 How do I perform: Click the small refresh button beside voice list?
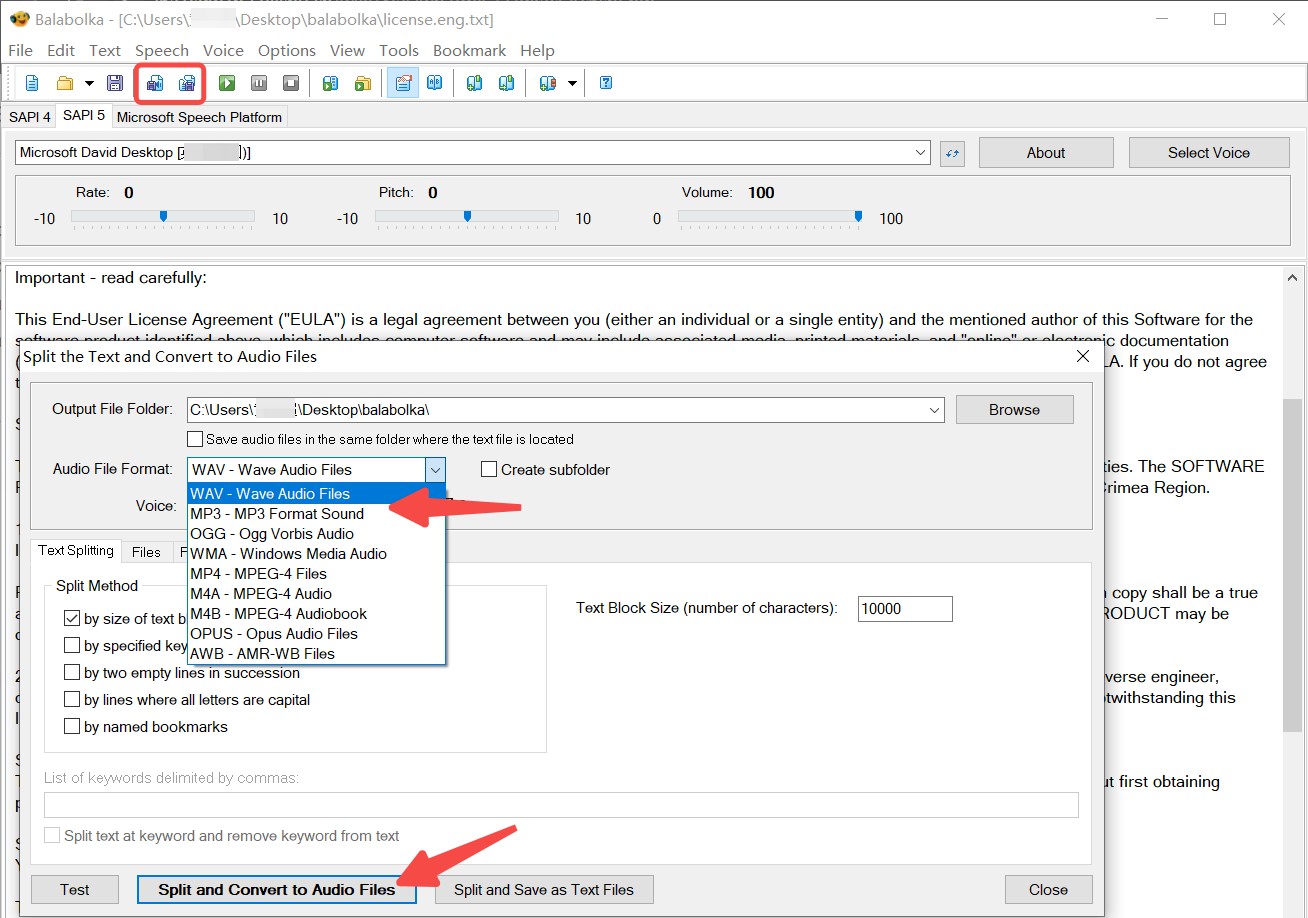tap(953, 153)
